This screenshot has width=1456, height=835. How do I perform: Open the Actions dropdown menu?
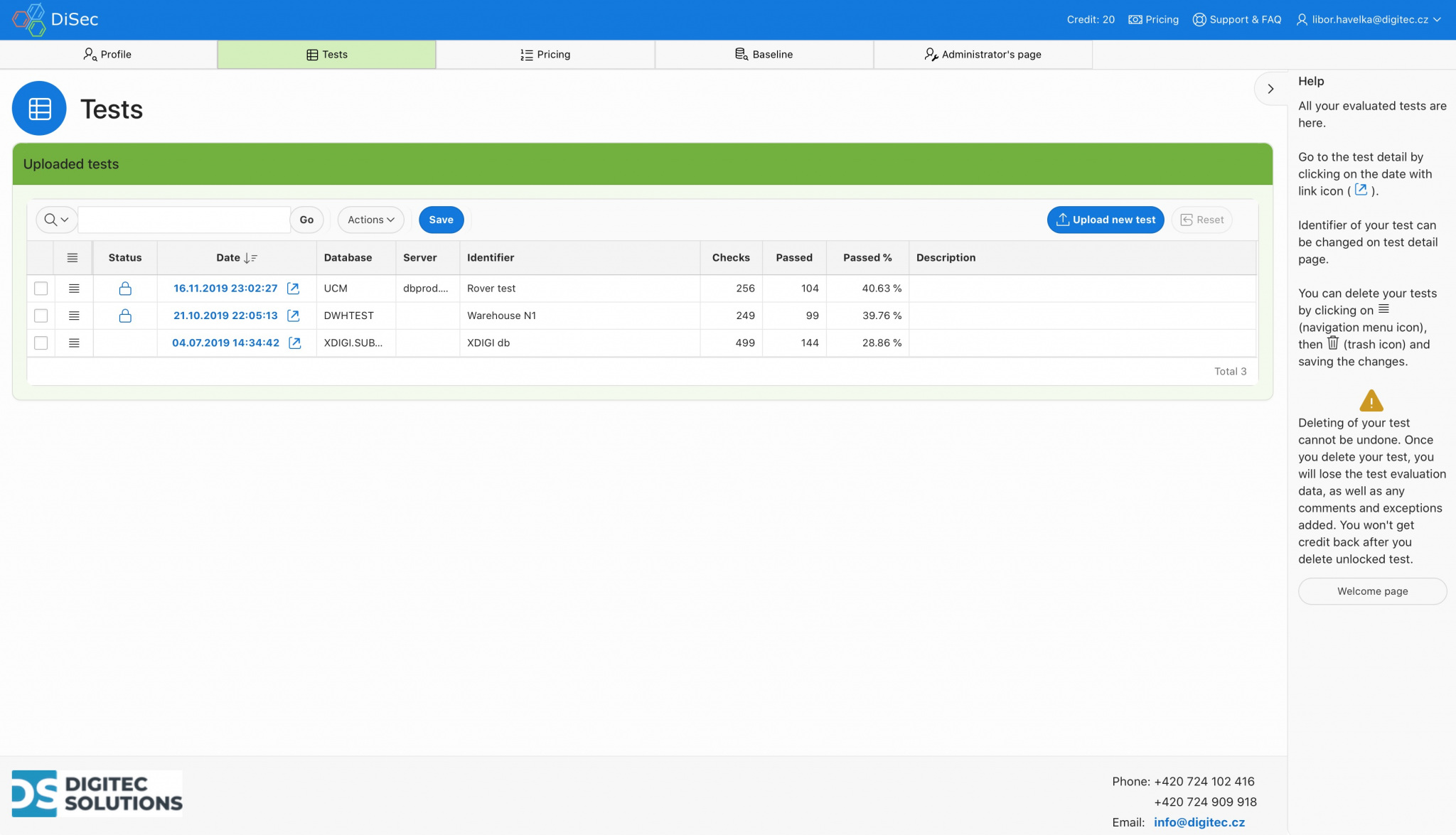370,220
